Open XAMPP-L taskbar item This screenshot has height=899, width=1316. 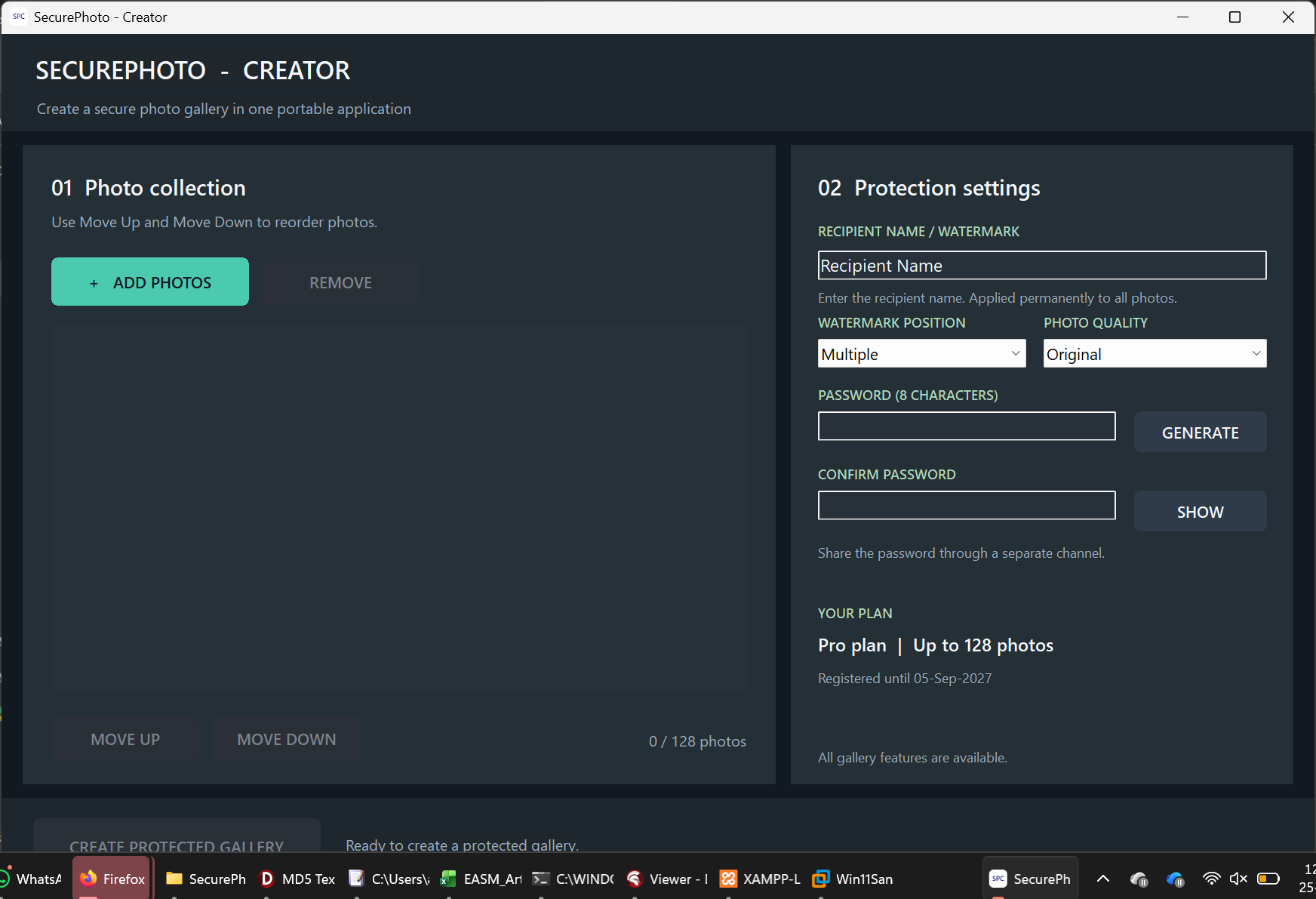click(x=760, y=879)
